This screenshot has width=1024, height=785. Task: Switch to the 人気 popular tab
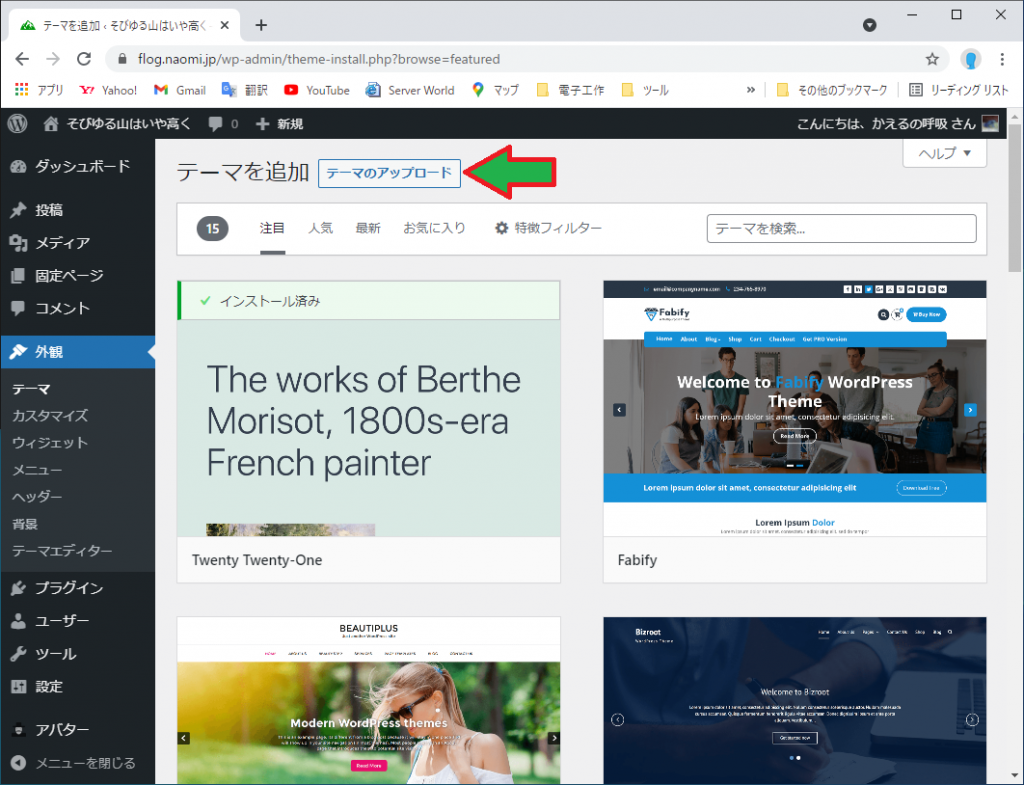click(321, 228)
